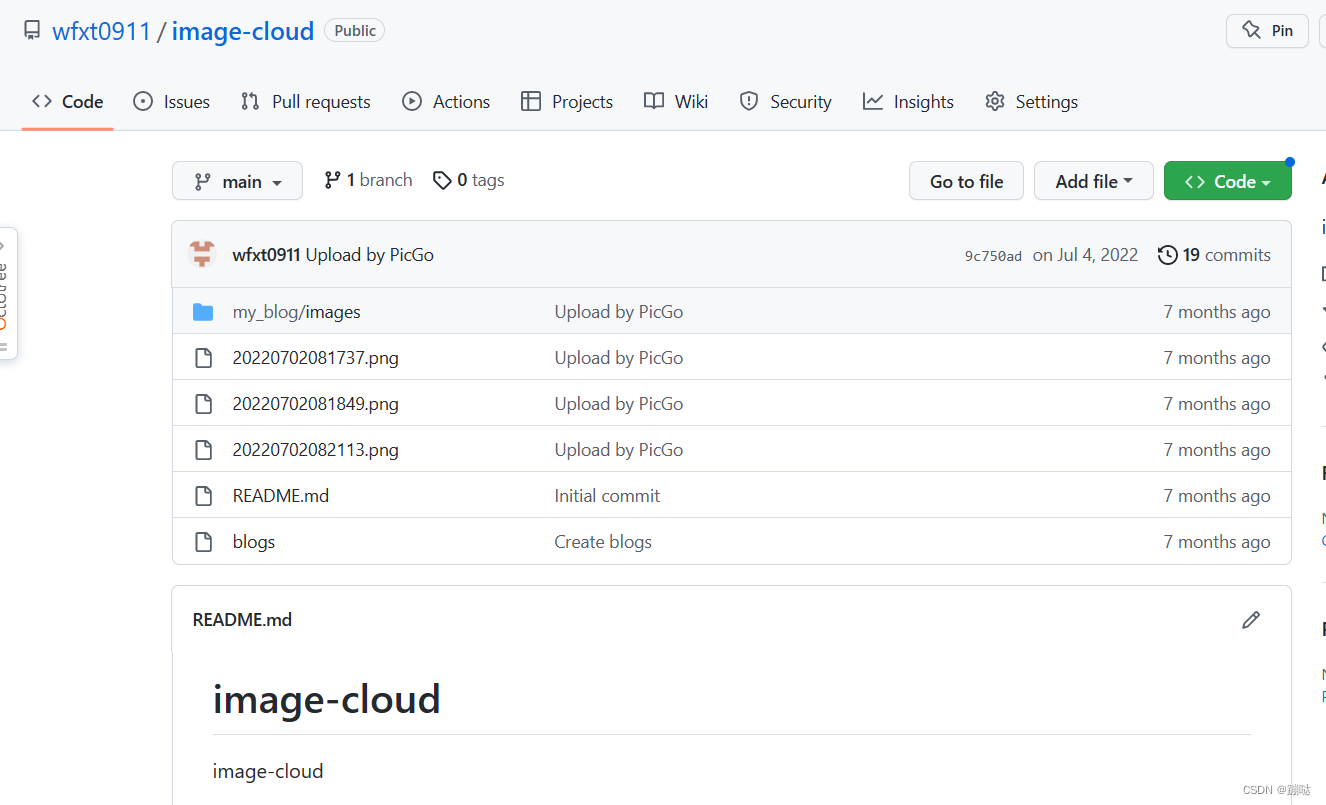Click the Public visibility badge
This screenshot has width=1326, height=805.
coord(355,31)
